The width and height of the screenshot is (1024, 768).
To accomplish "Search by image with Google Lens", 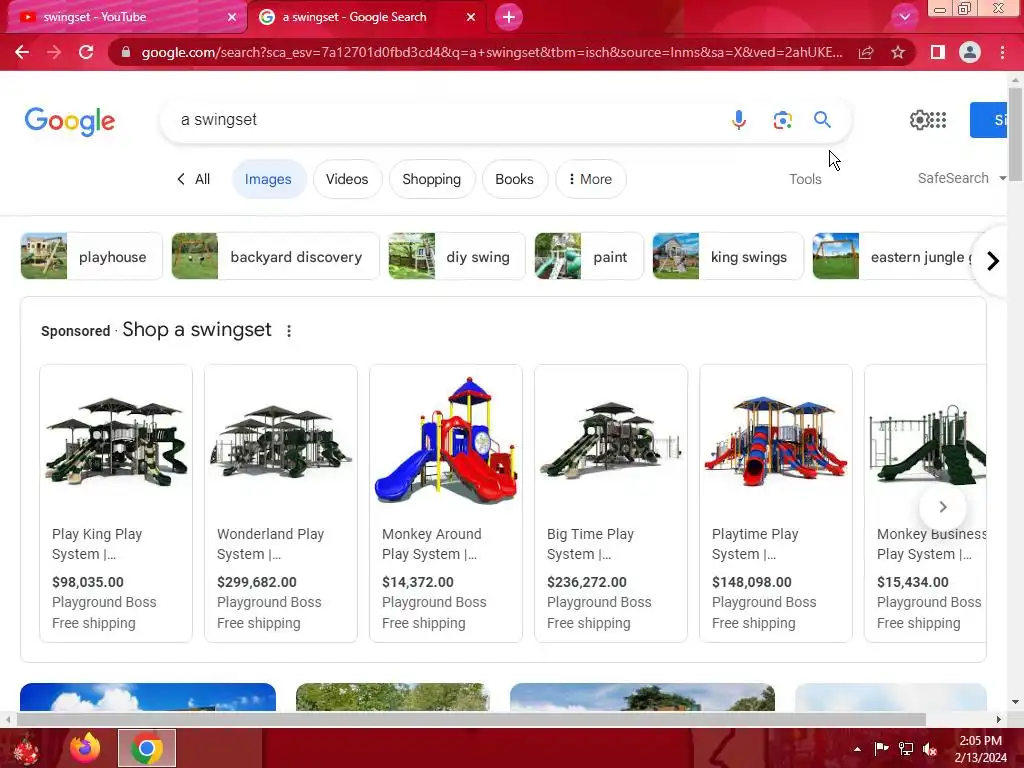I will pyautogui.click(x=782, y=120).
